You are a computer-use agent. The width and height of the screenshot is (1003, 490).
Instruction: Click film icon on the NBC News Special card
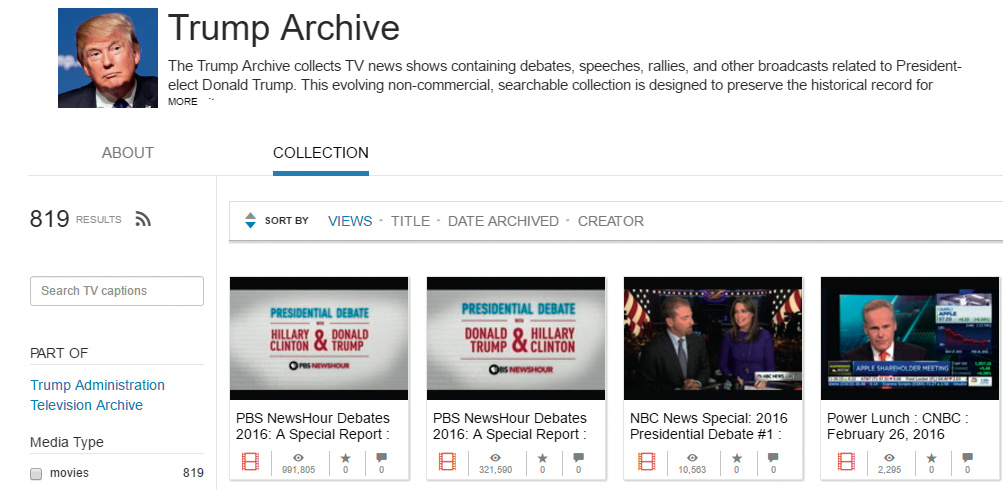[647, 462]
